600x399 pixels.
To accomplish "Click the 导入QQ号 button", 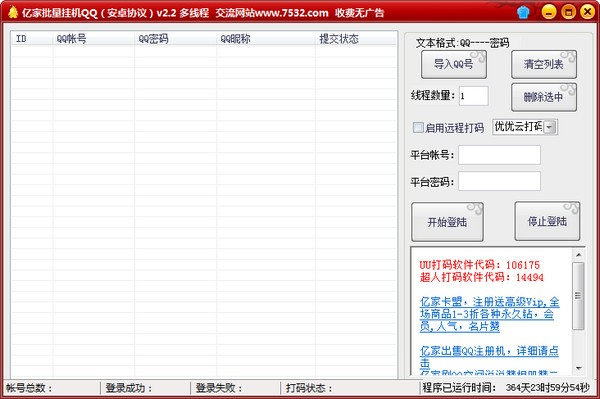I will click(x=454, y=64).
